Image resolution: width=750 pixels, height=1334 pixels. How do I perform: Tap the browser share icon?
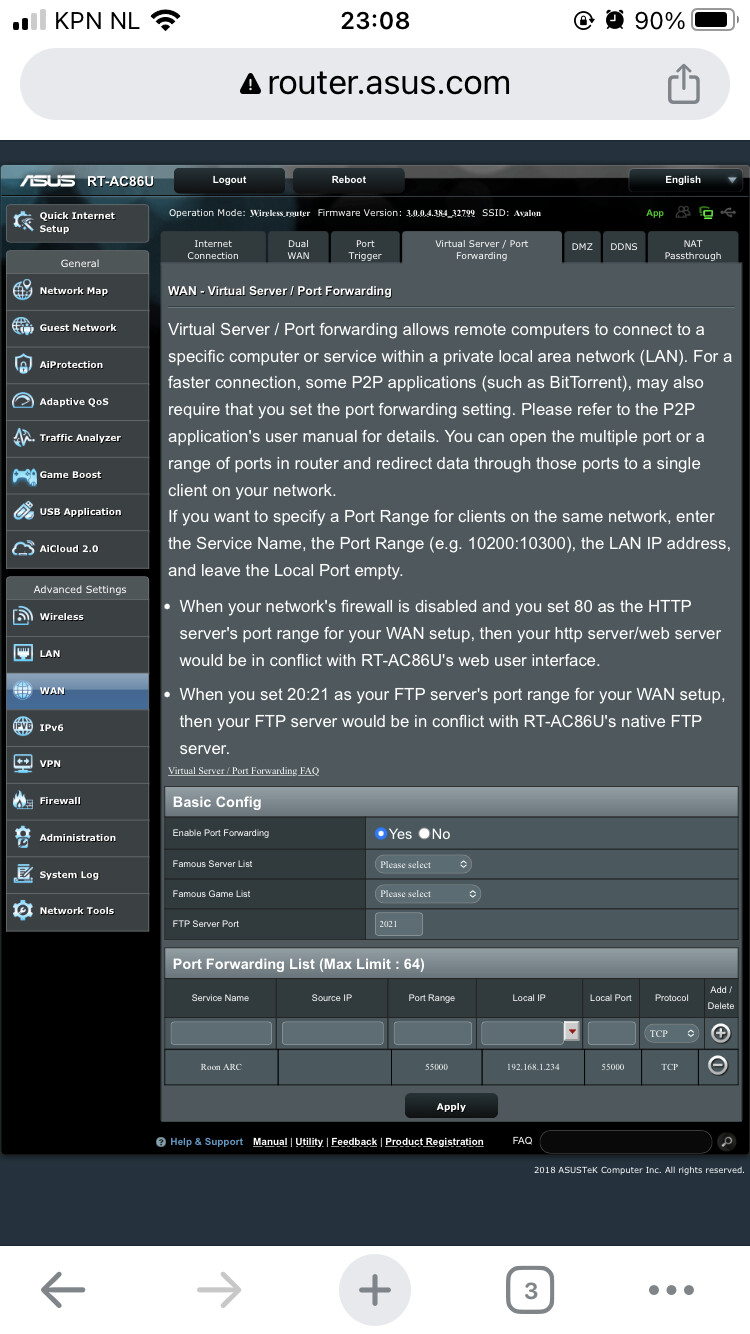684,83
